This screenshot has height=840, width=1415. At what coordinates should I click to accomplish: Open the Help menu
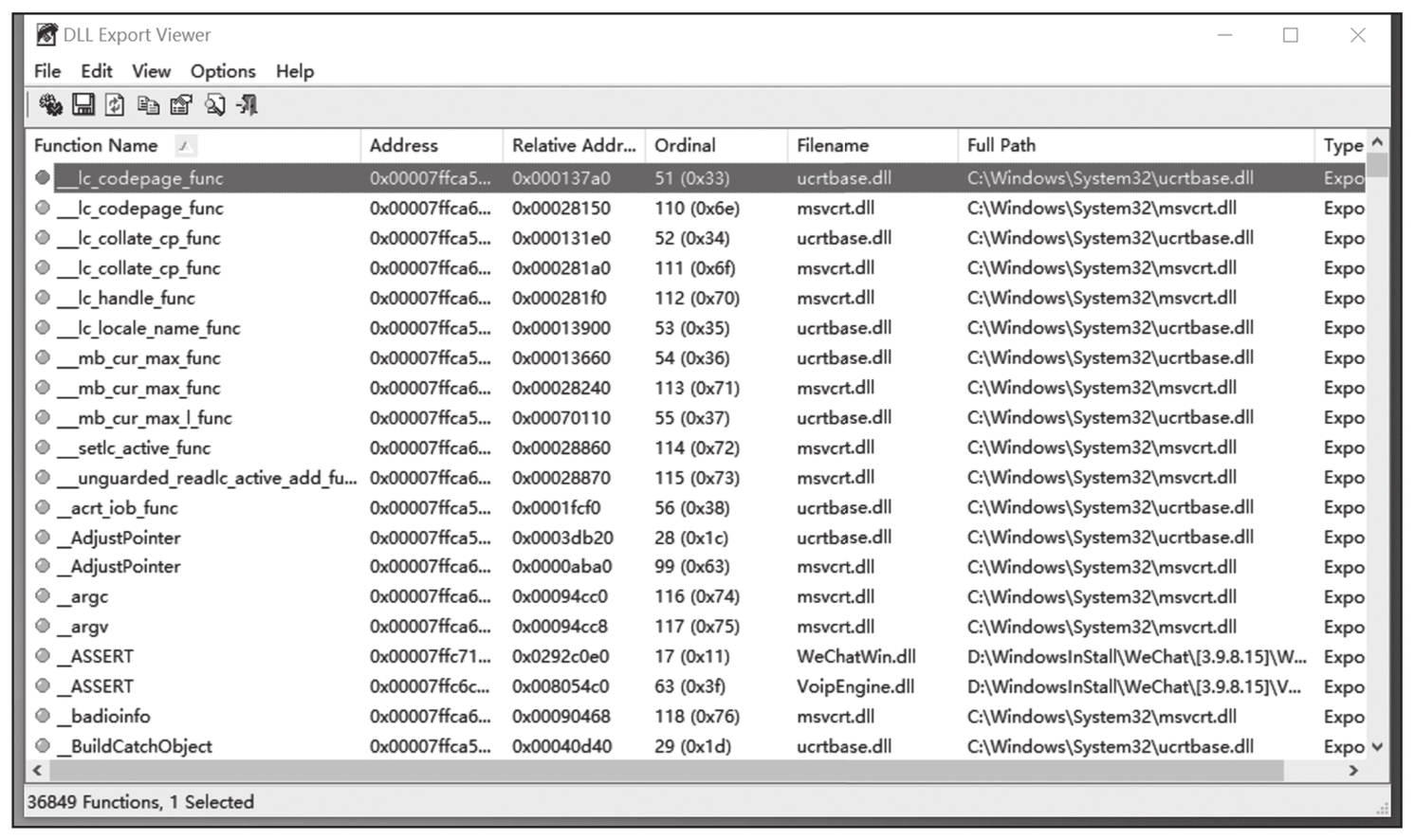[295, 71]
